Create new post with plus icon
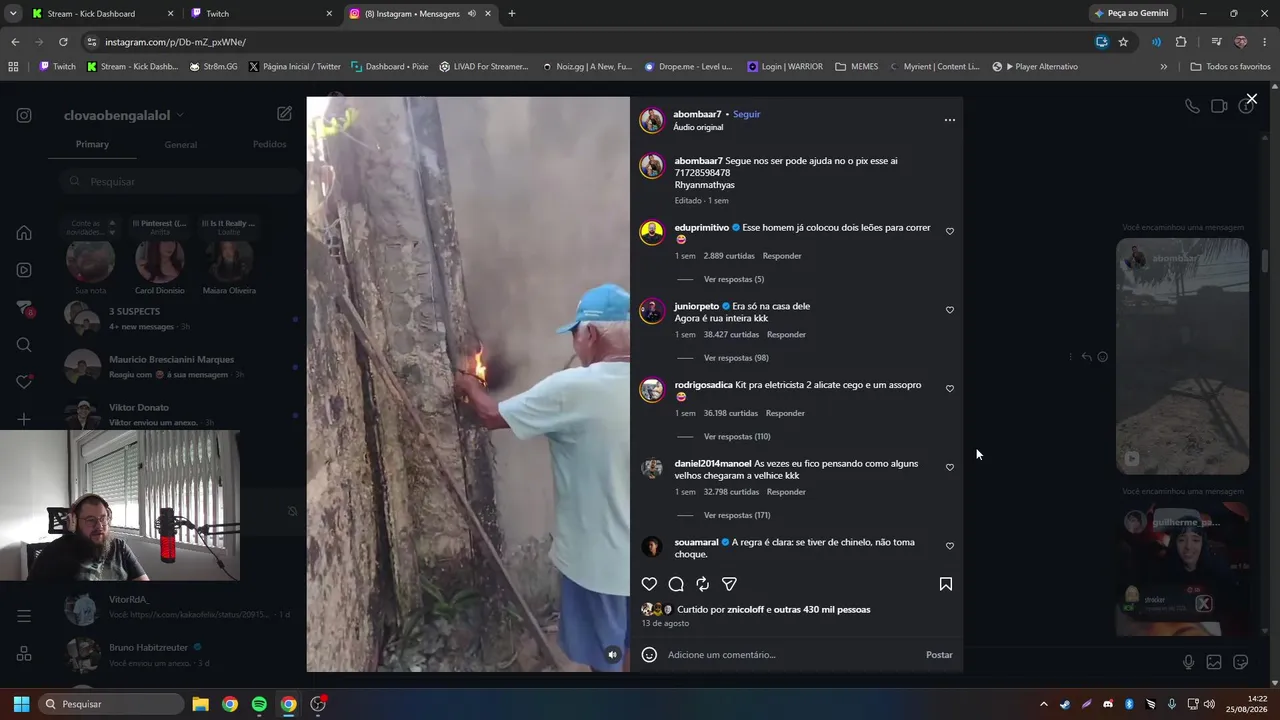Image resolution: width=1280 pixels, height=720 pixels. coord(24,419)
